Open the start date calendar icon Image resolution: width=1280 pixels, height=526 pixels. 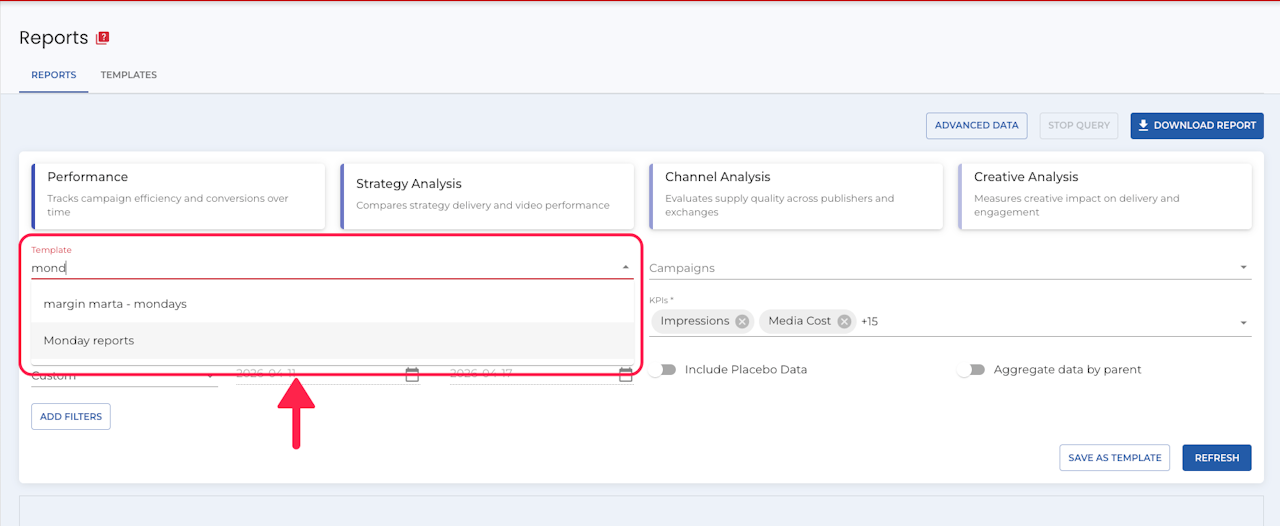pos(412,375)
